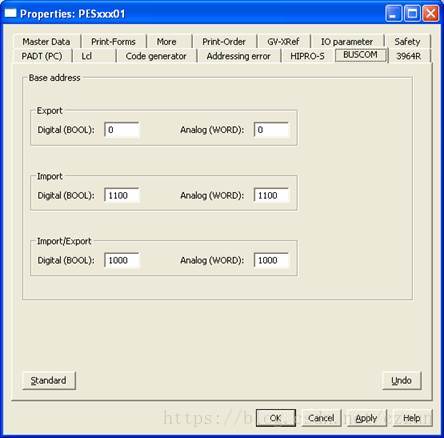Click the Standard button
444x438 pixels.
coord(49,380)
